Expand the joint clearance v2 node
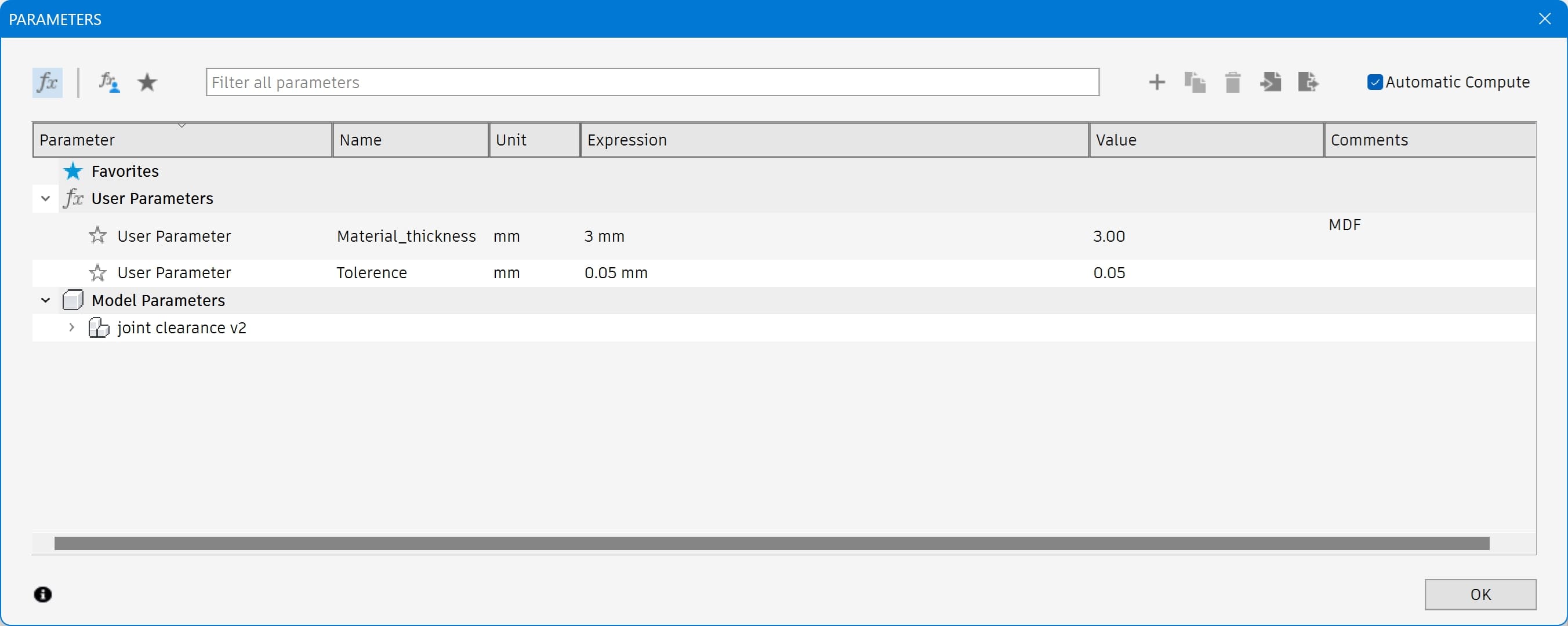The image size is (1568, 626). coord(72,327)
